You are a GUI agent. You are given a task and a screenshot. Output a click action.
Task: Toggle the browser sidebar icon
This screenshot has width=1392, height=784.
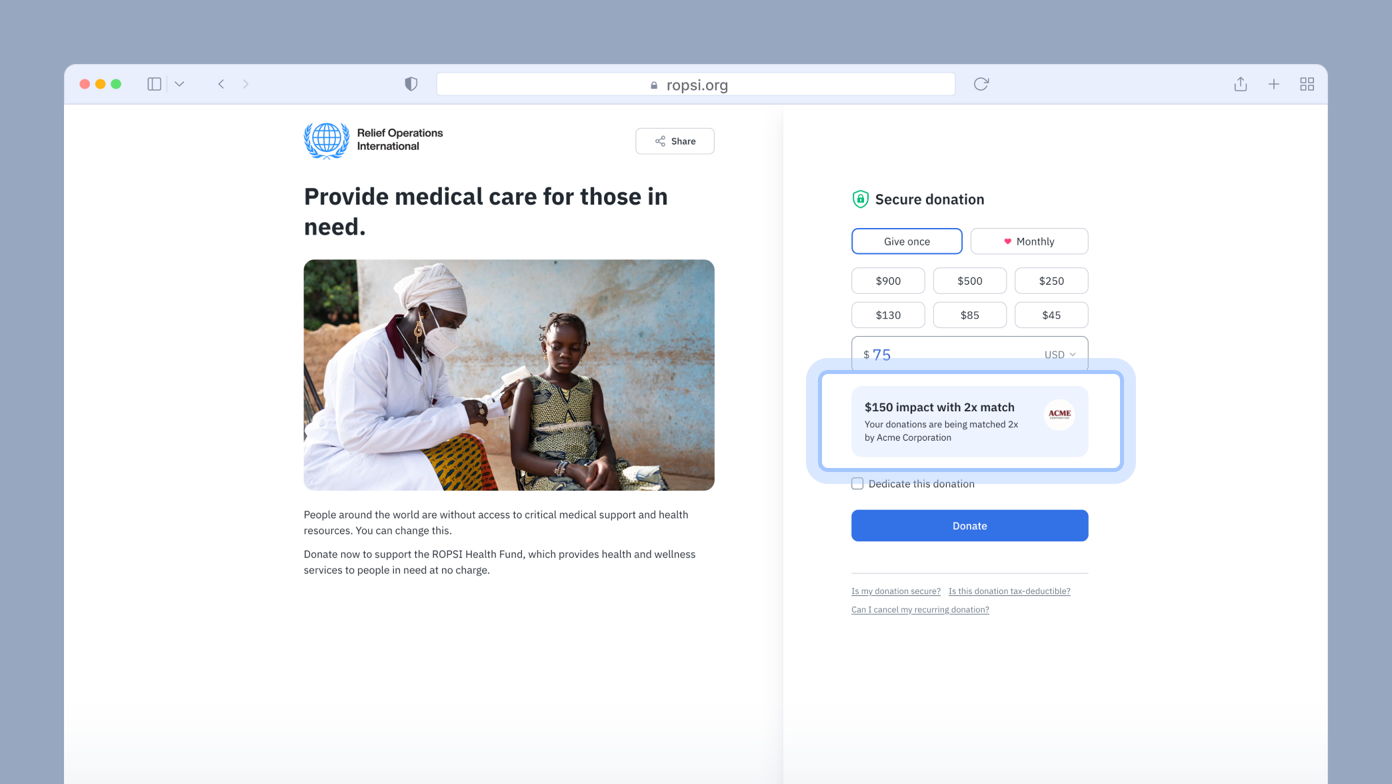point(153,84)
